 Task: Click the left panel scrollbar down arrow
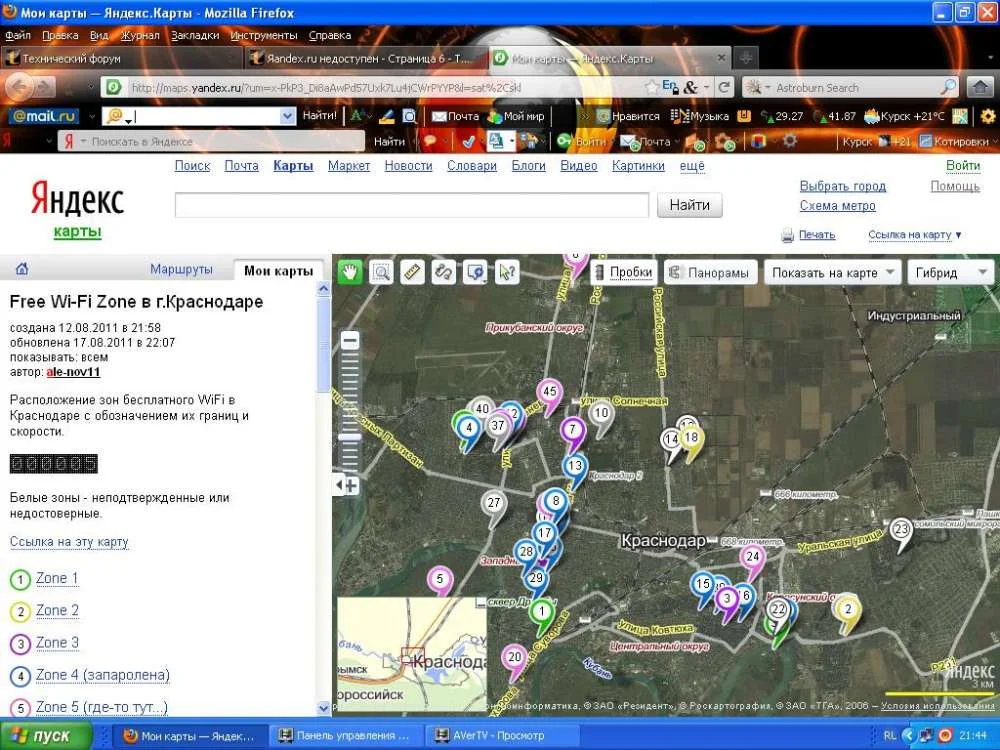pyautogui.click(x=323, y=708)
